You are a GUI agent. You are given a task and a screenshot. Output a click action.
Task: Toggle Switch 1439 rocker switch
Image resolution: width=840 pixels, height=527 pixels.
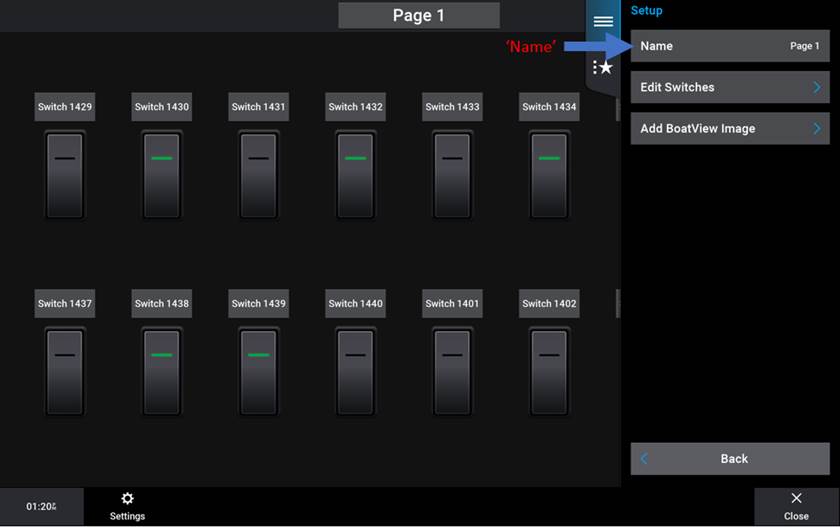[259, 372]
